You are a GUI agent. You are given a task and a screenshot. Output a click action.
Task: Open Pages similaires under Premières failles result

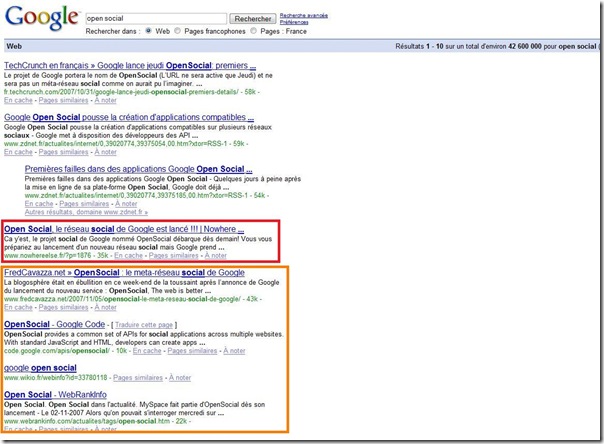84,204
